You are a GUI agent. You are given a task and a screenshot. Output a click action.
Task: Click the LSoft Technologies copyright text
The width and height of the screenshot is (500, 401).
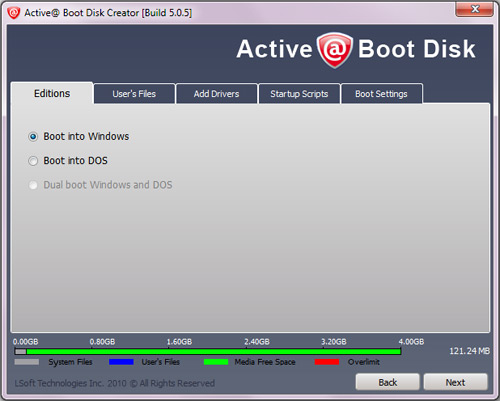[x=114, y=383]
